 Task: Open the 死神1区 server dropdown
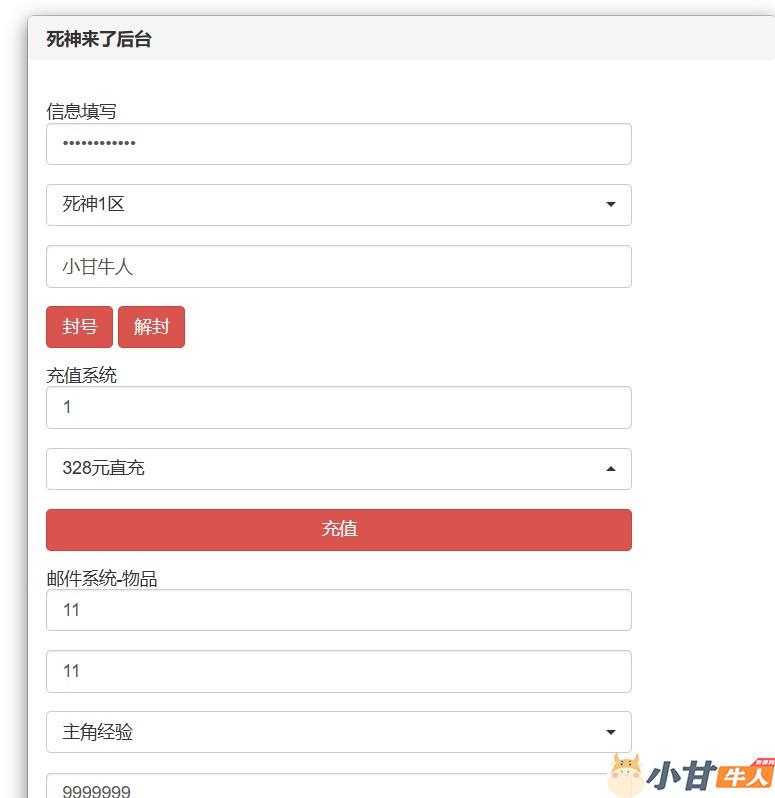point(338,205)
